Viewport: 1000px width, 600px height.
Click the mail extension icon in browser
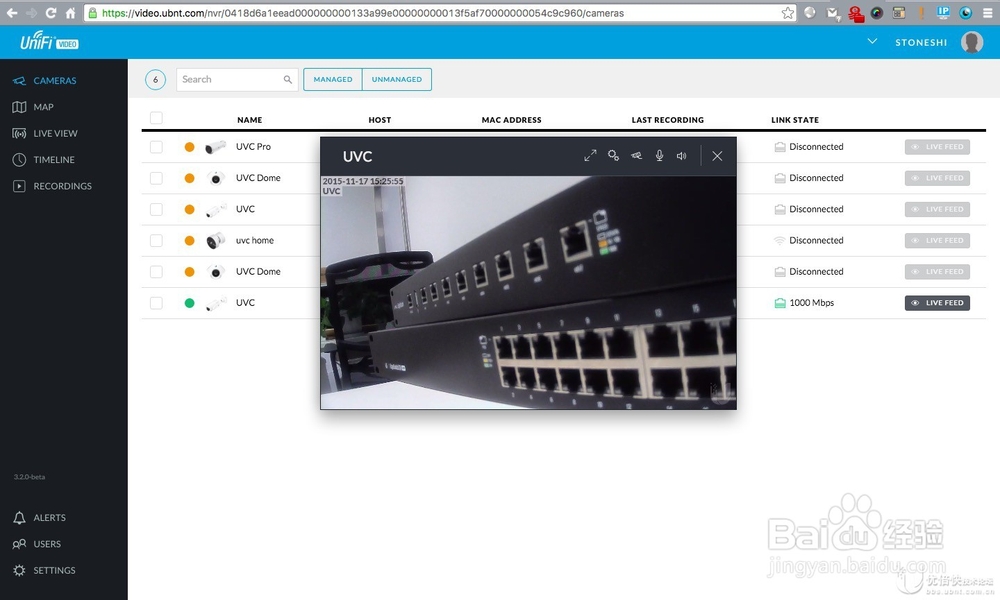(x=833, y=13)
